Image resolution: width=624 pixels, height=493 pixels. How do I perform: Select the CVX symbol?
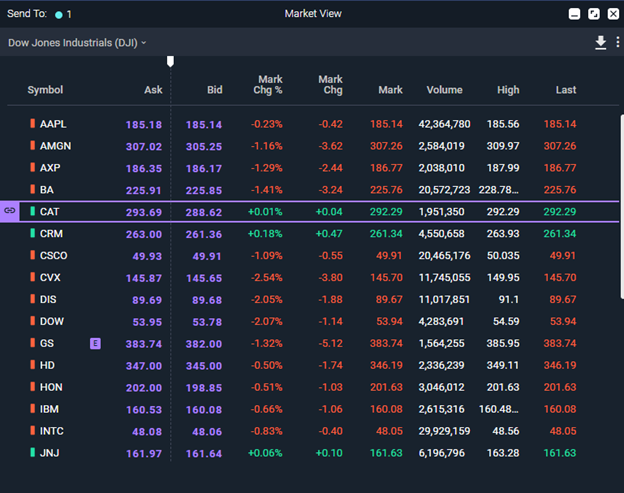point(50,277)
